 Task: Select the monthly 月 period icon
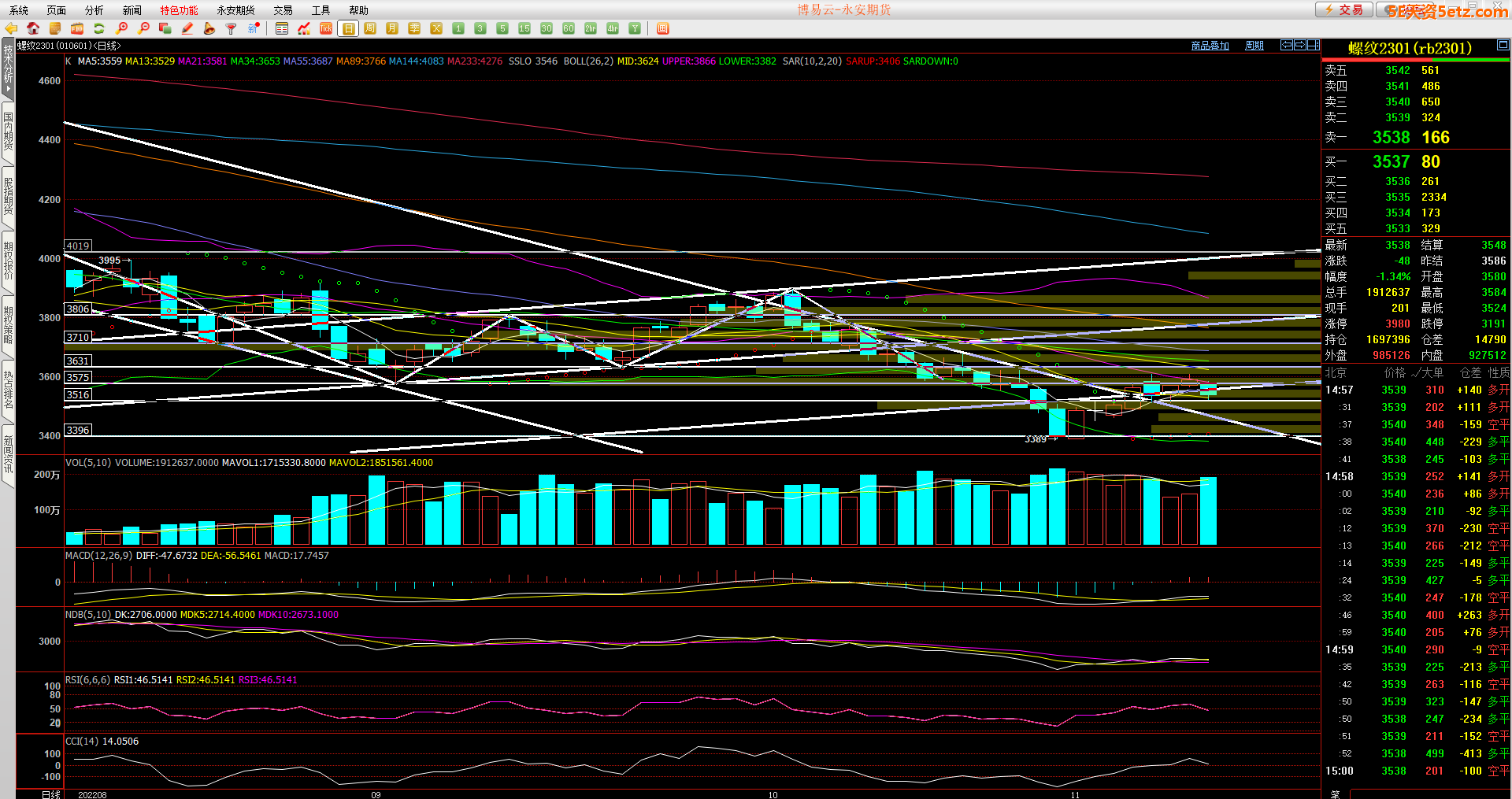click(392, 28)
